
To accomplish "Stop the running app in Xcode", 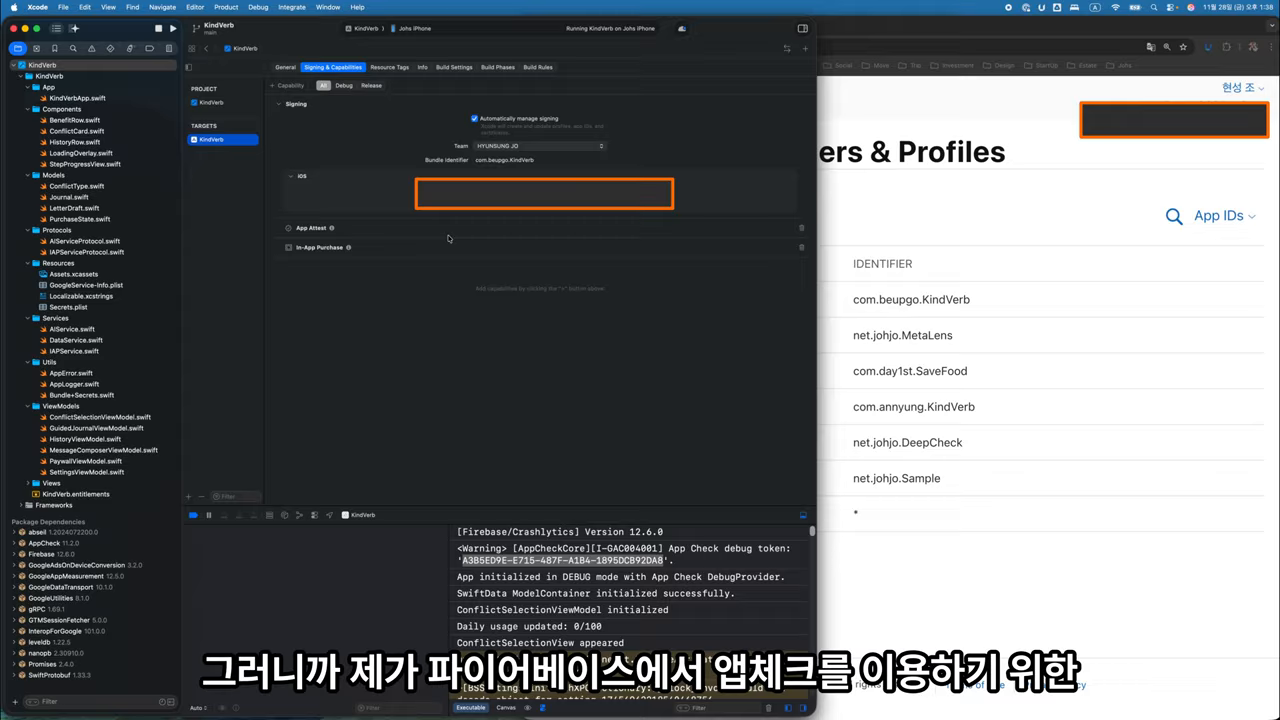I will [158, 28].
